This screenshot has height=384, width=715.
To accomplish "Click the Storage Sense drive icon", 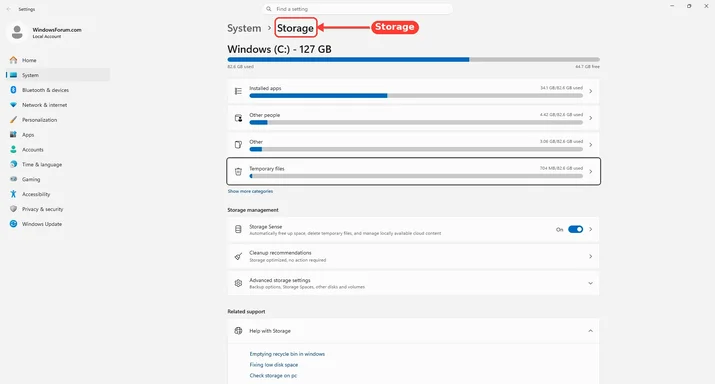I will (x=238, y=229).
